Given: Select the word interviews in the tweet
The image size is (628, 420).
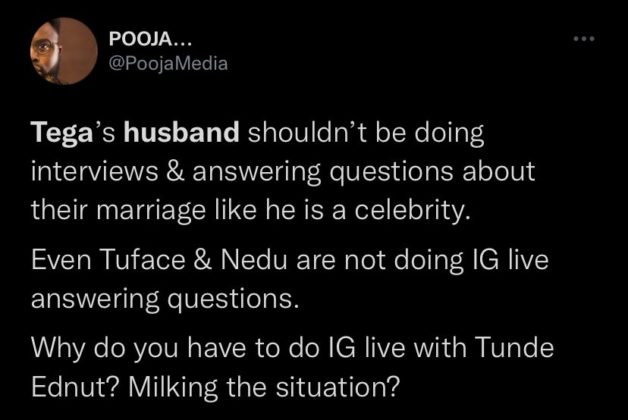Looking at the screenshot, I should tap(95, 171).
